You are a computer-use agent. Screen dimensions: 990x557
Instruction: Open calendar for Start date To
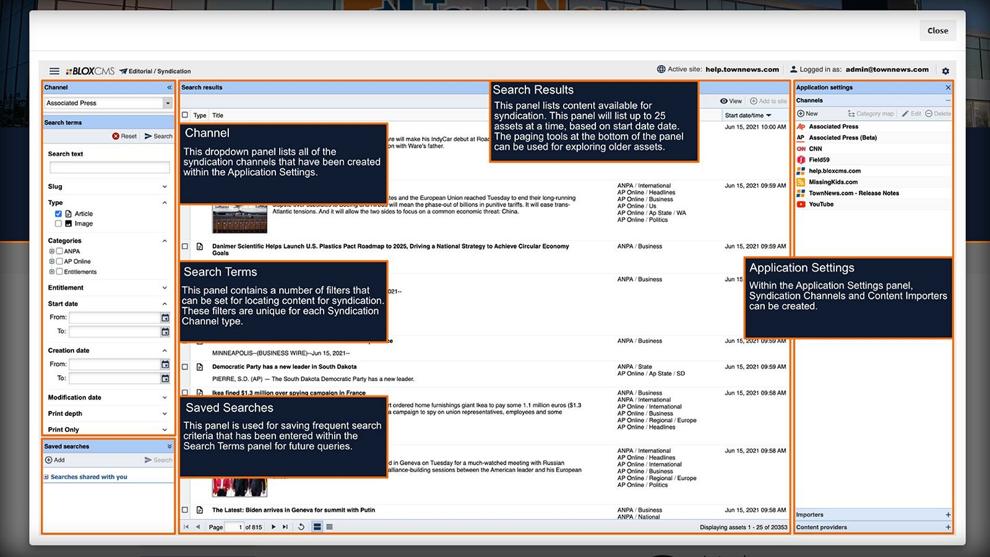[x=165, y=332]
